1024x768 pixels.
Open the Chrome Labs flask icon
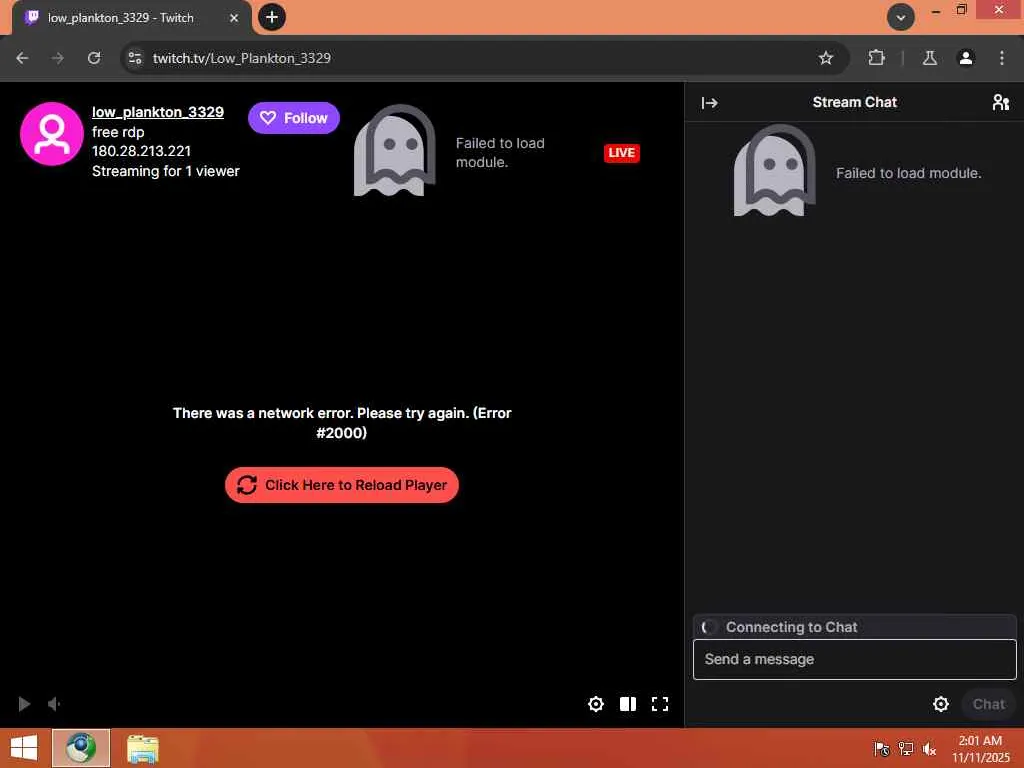(929, 58)
